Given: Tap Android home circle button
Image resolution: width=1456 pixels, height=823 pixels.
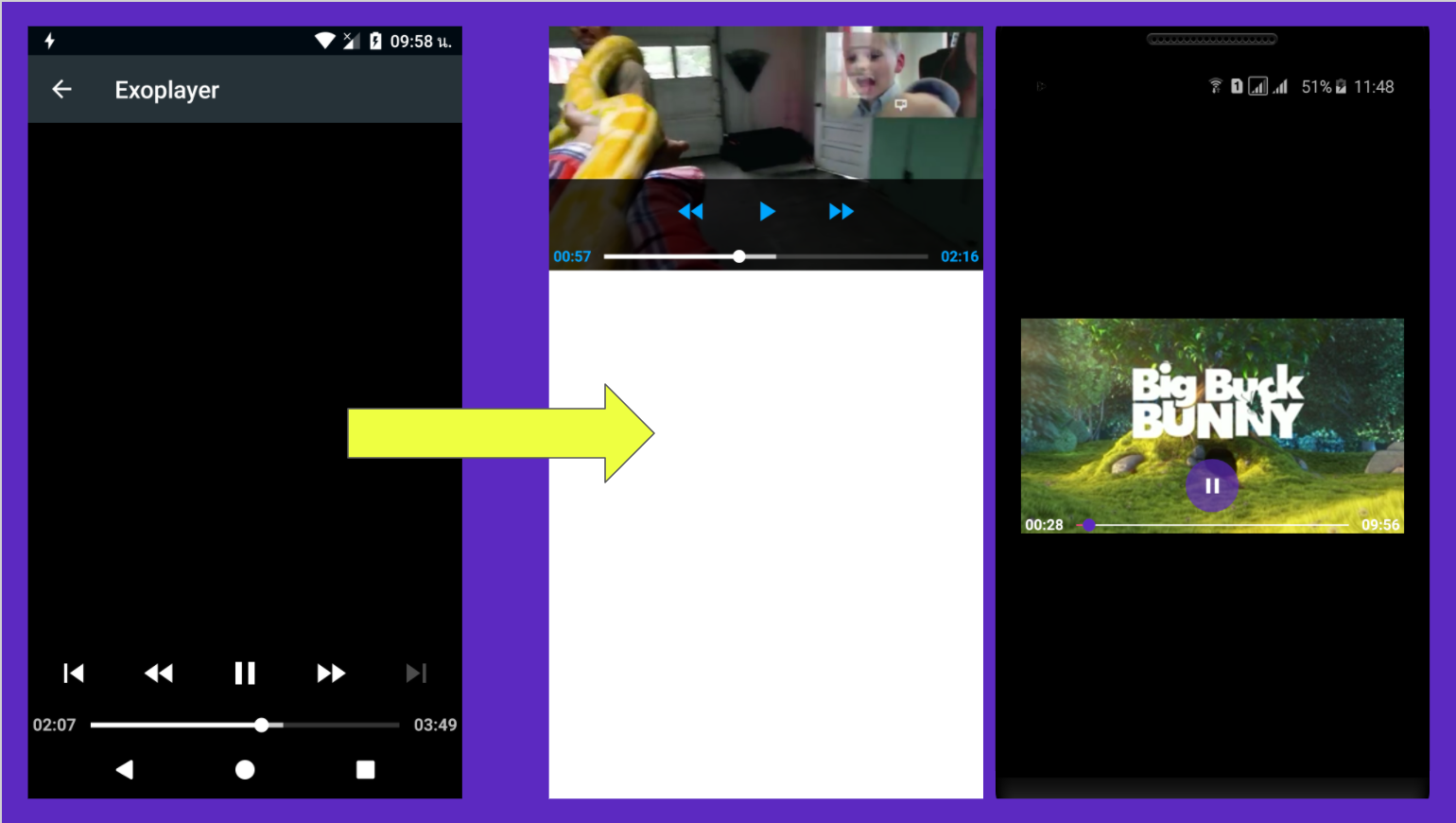Looking at the screenshot, I should point(245,769).
